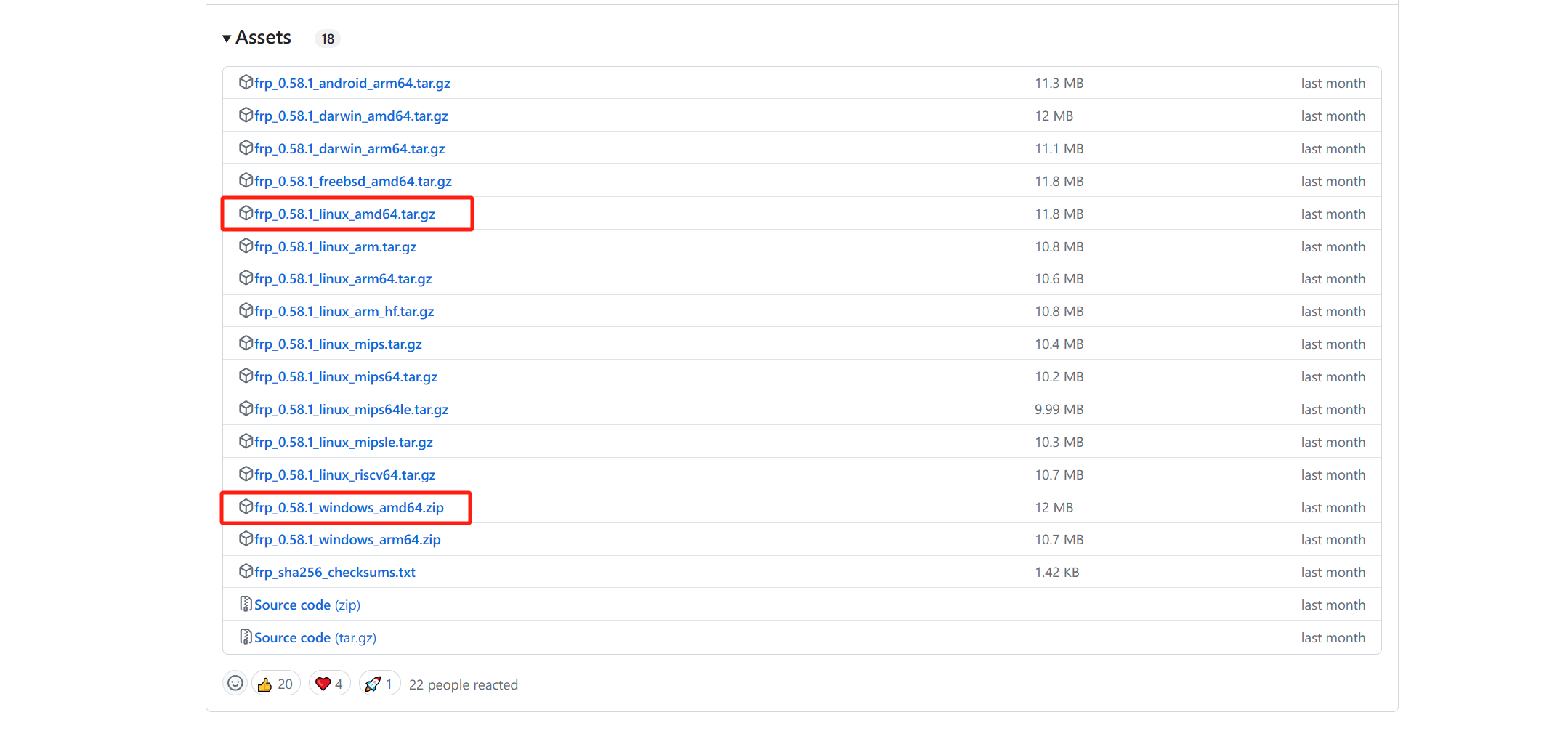
Task: Click zip file icon beside Source code (zip)
Action: (x=246, y=605)
